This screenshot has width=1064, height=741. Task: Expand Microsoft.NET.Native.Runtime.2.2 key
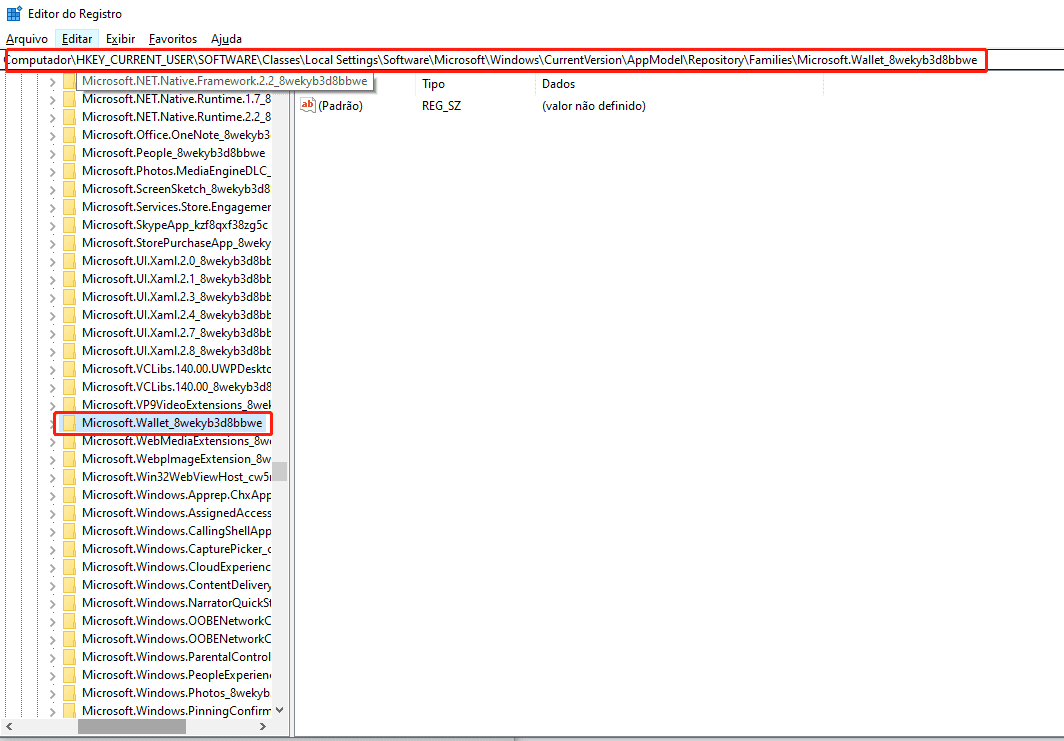point(52,117)
